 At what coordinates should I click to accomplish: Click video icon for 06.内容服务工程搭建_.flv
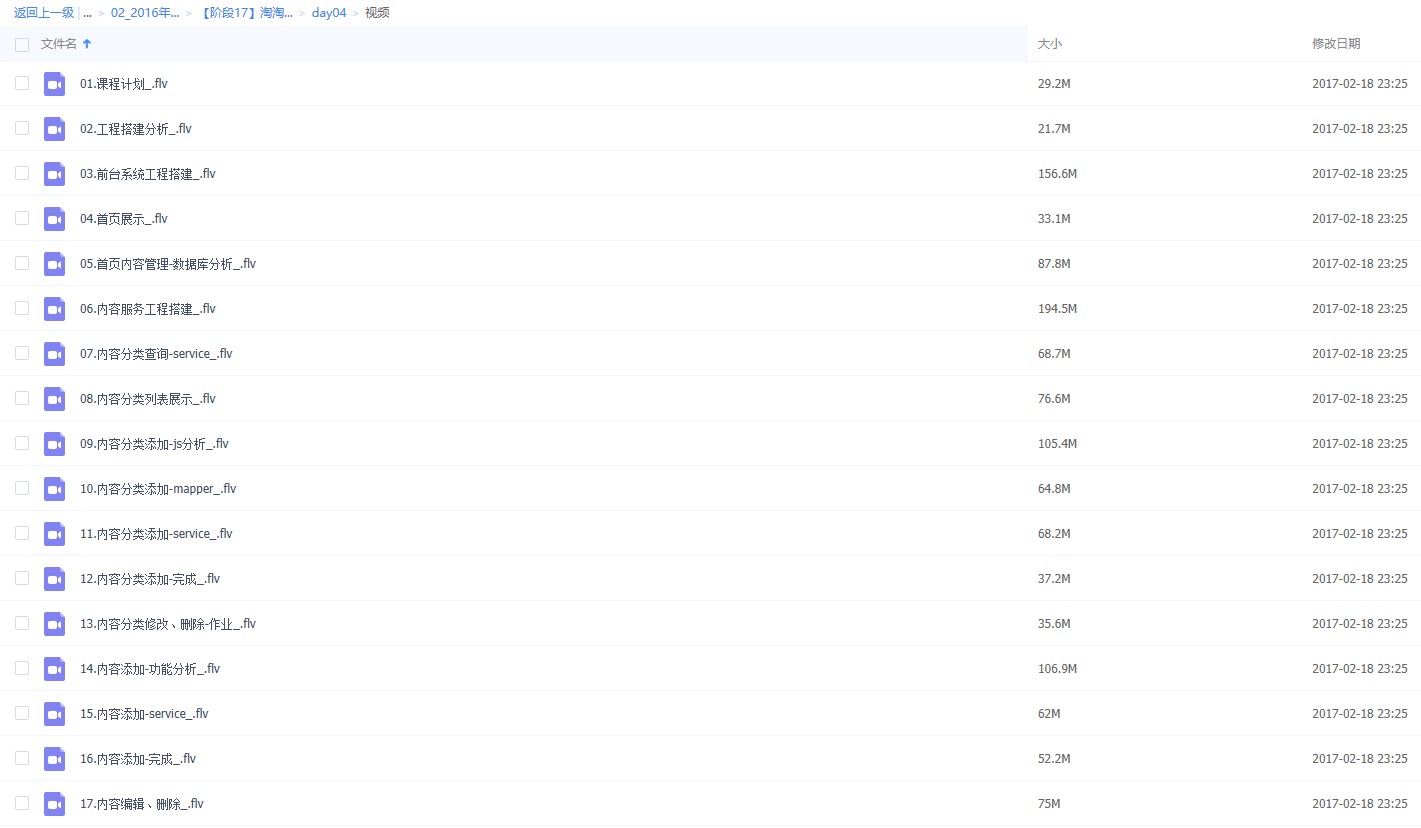(54, 309)
